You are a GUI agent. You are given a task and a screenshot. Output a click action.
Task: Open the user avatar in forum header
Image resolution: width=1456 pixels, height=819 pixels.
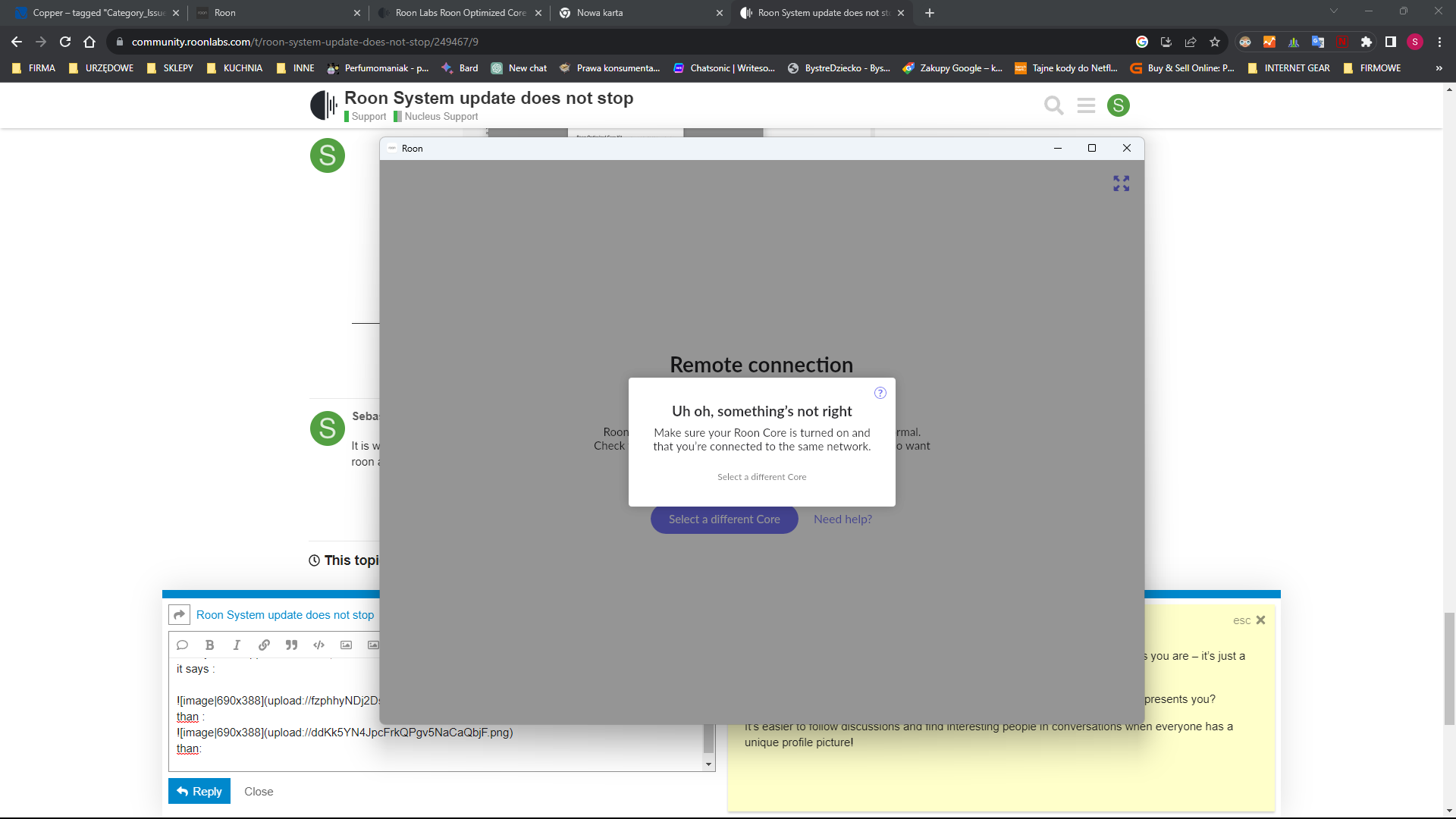[x=1119, y=105]
